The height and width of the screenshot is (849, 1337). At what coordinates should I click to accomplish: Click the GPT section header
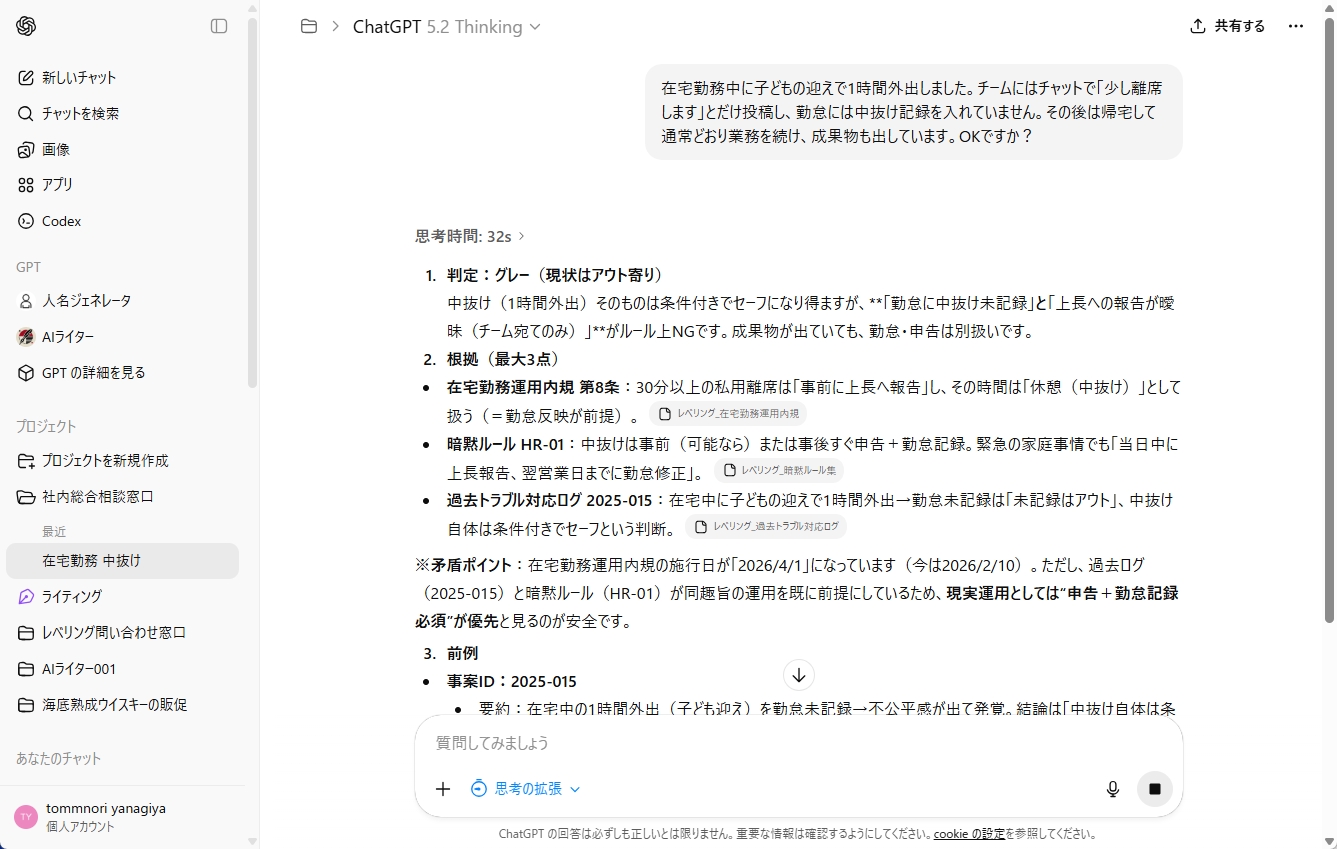pos(28,267)
